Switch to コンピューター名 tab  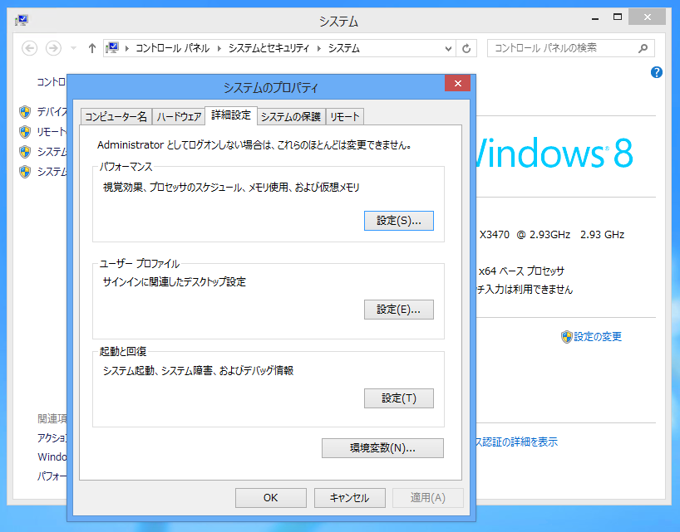pos(116,117)
